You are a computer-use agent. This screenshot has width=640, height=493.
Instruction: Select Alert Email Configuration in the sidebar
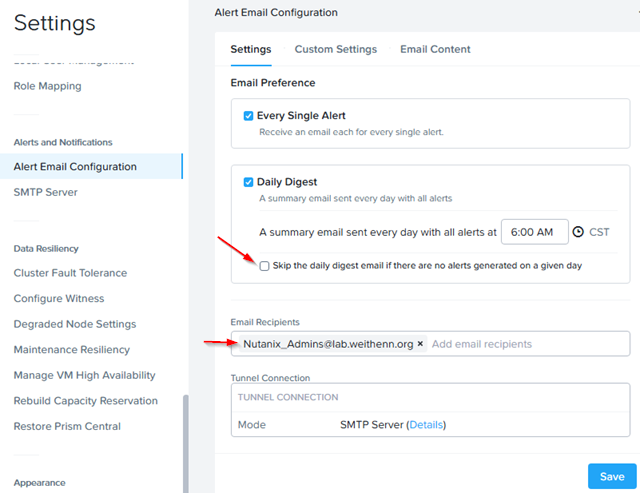point(75,167)
